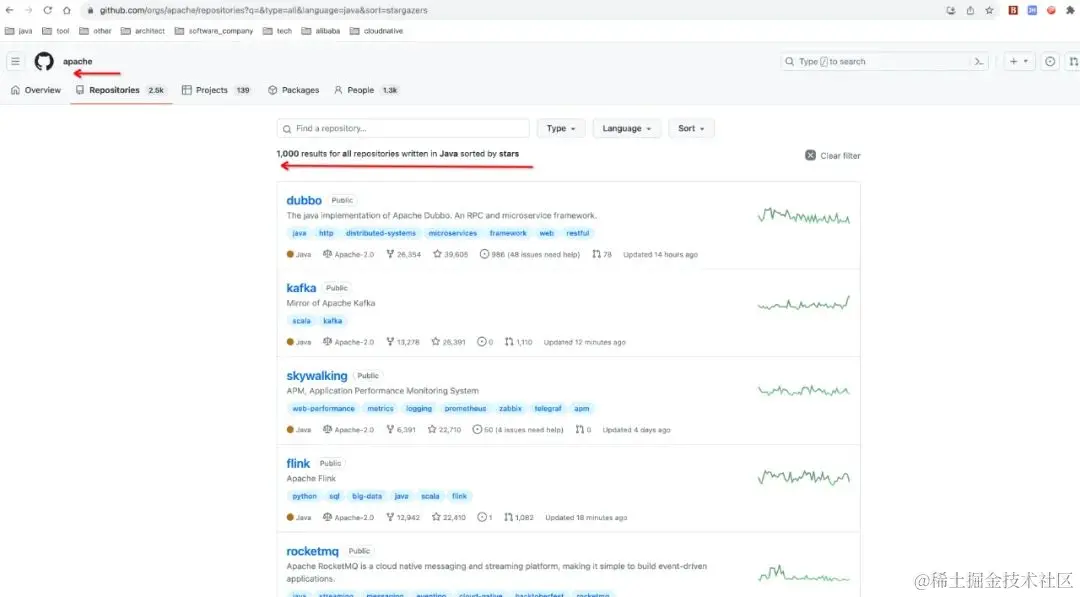Open the People tab
Viewport: 1080px width, 597px height.
pos(366,90)
